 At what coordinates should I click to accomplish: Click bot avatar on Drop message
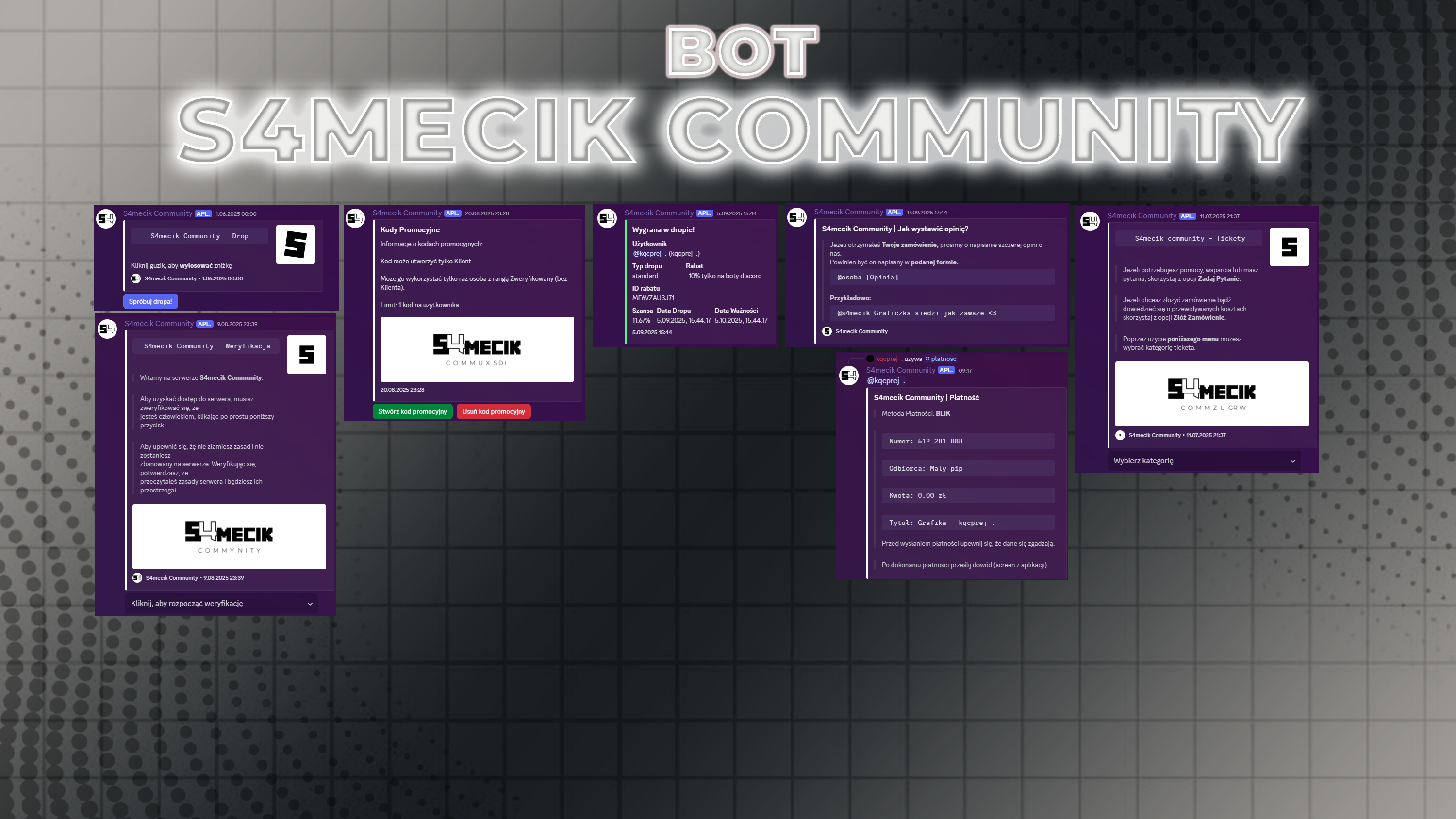click(106, 219)
